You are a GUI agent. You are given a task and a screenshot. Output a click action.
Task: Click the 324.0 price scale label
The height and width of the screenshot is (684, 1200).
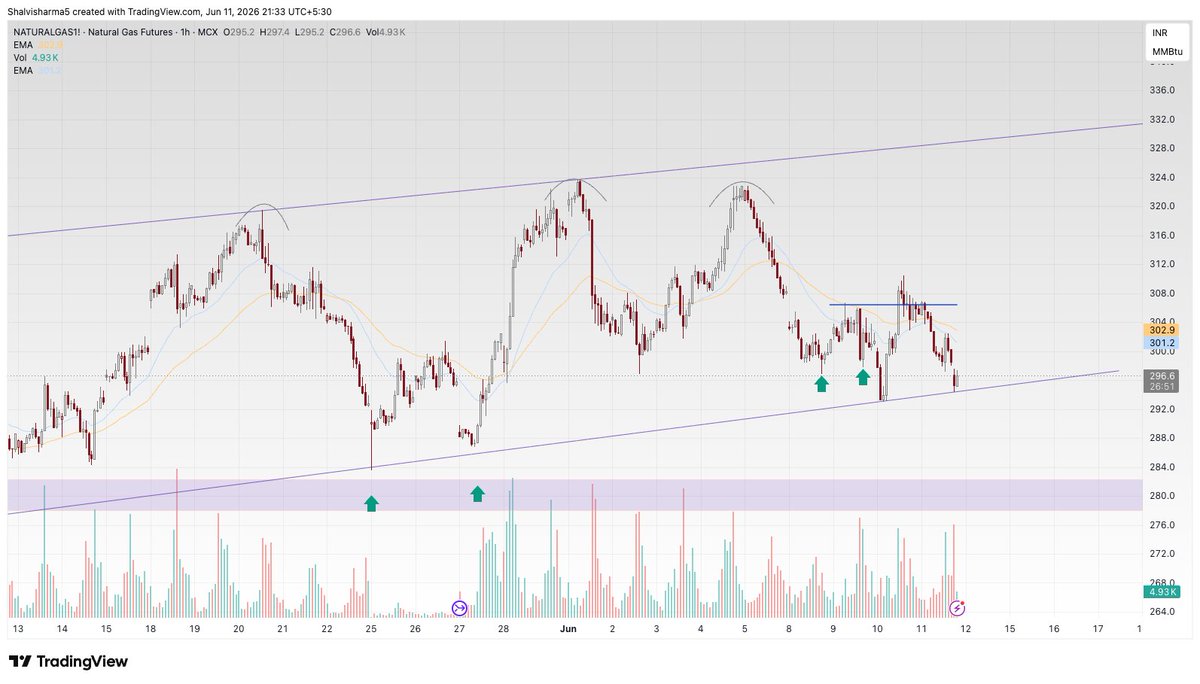pos(1161,178)
